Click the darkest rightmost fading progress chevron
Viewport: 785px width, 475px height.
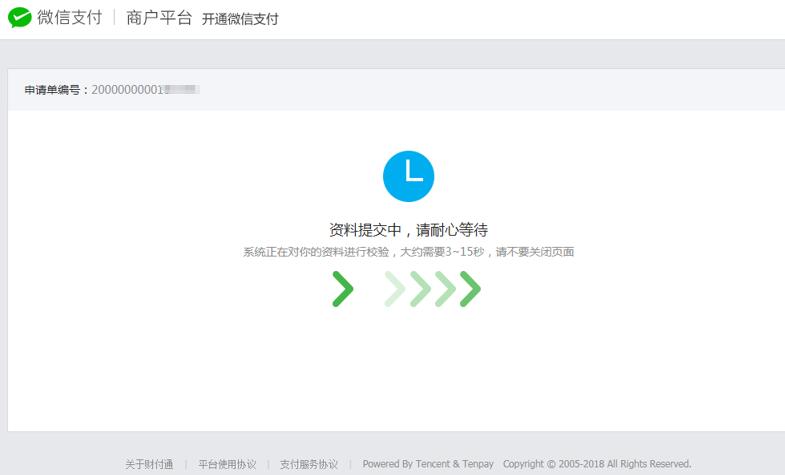pos(470,289)
